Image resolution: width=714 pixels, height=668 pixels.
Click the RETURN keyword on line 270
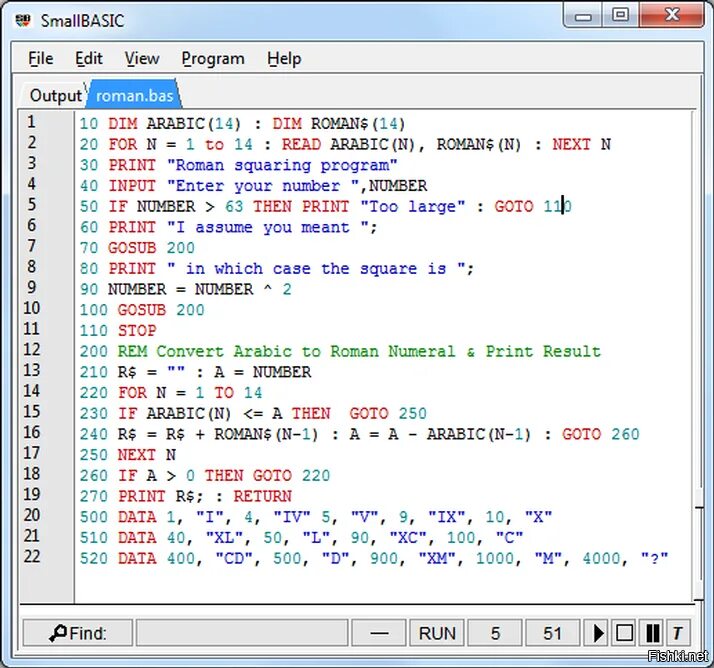click(263, 496)
